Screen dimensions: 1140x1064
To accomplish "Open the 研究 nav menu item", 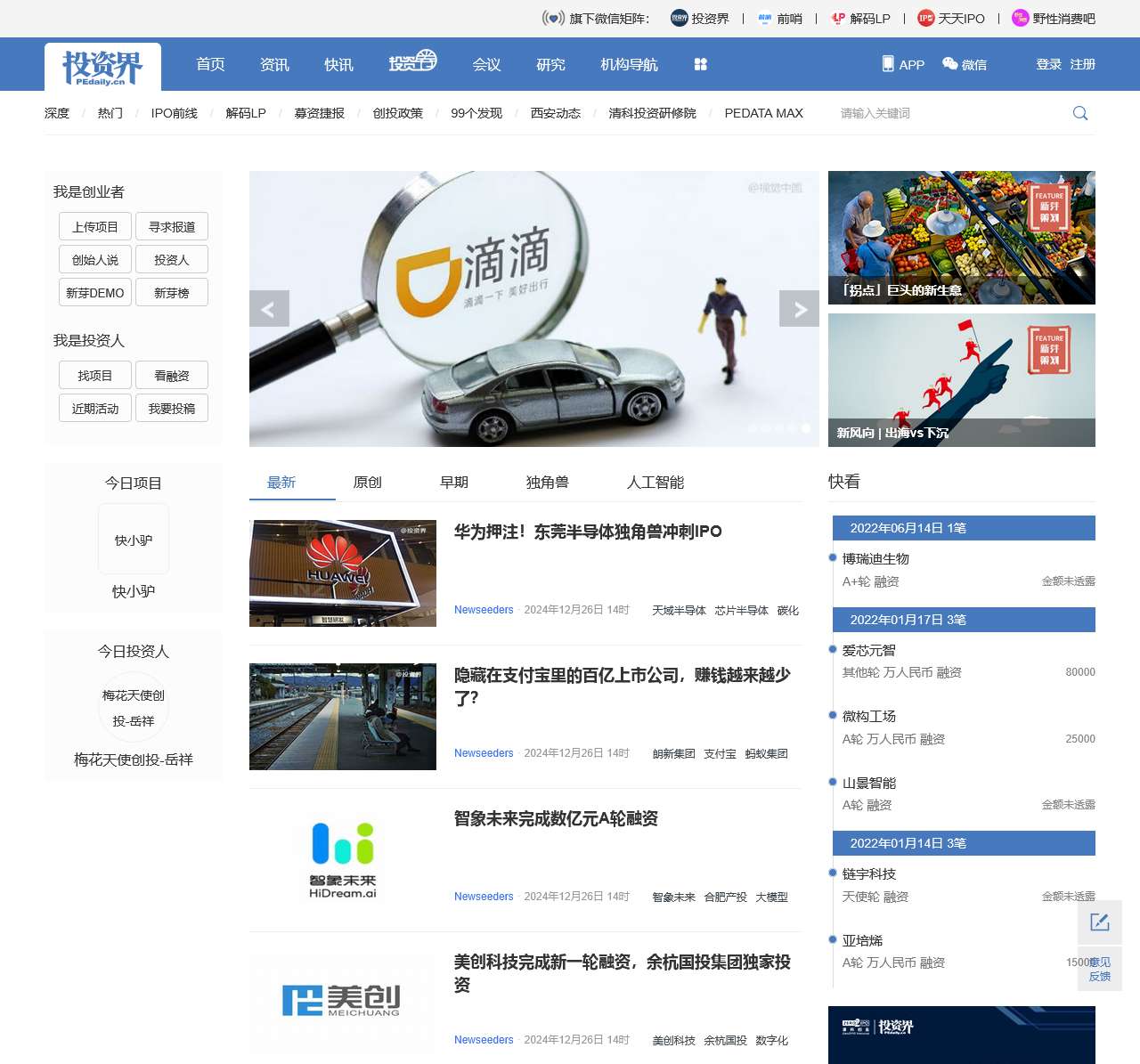I will click(550, 64).
